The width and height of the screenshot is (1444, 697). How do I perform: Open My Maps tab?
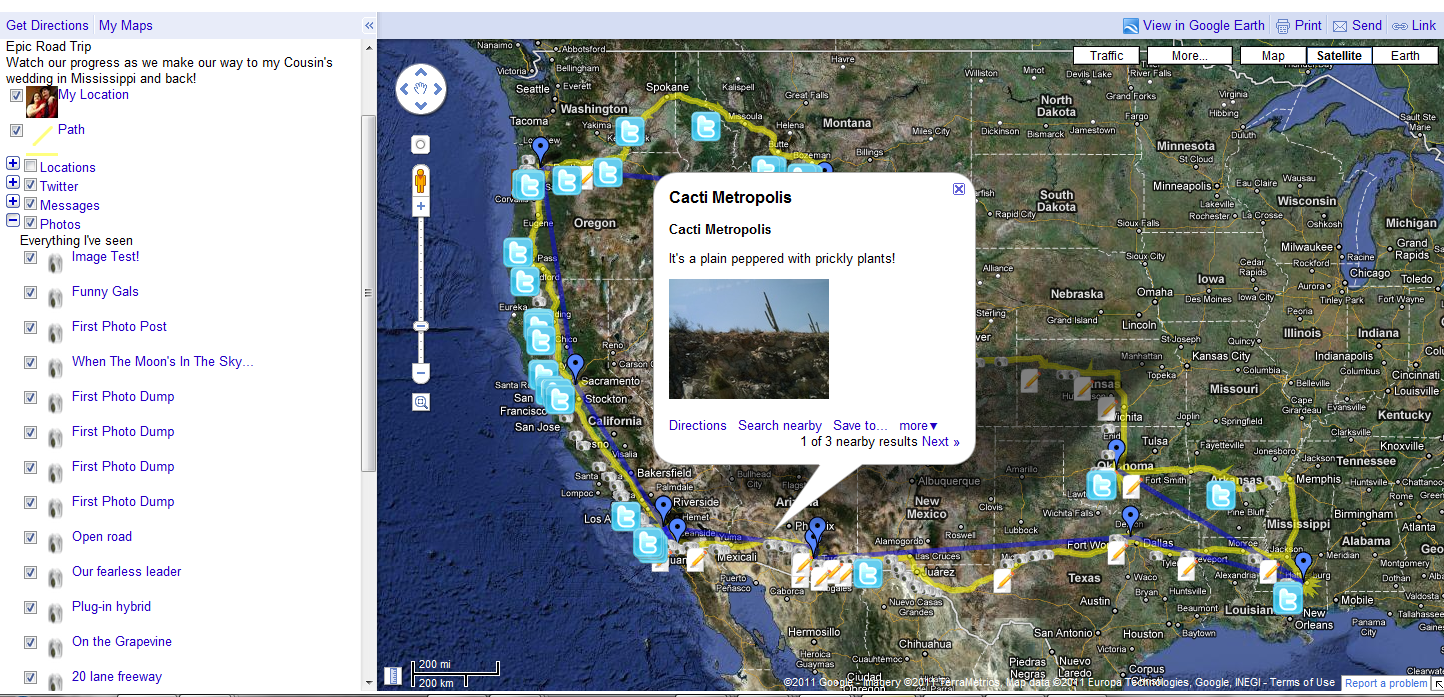126,25
